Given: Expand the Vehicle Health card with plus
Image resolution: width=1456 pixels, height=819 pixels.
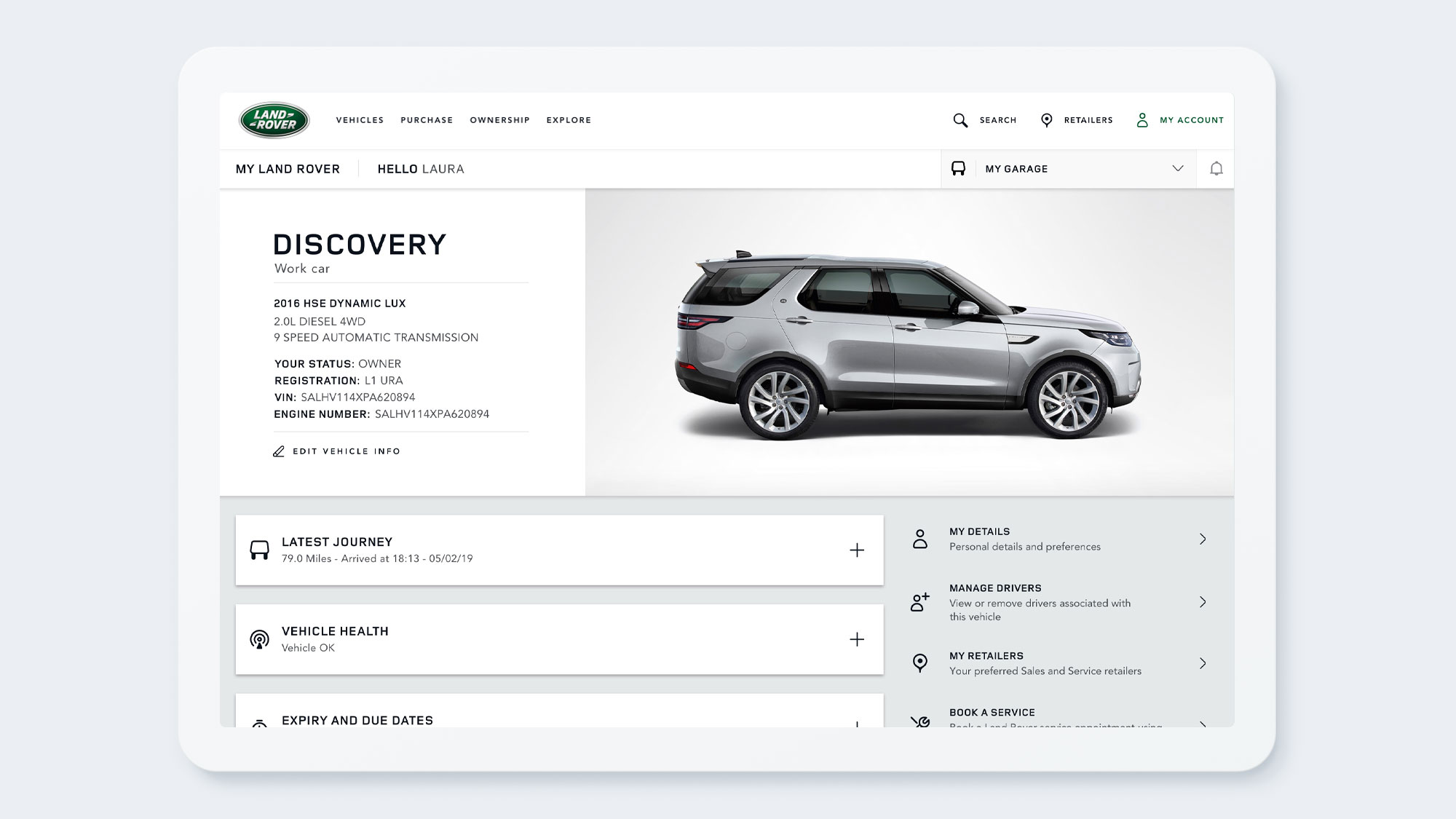Looking at the screenshot, I should pyautogui.click(x=857, y=639).
